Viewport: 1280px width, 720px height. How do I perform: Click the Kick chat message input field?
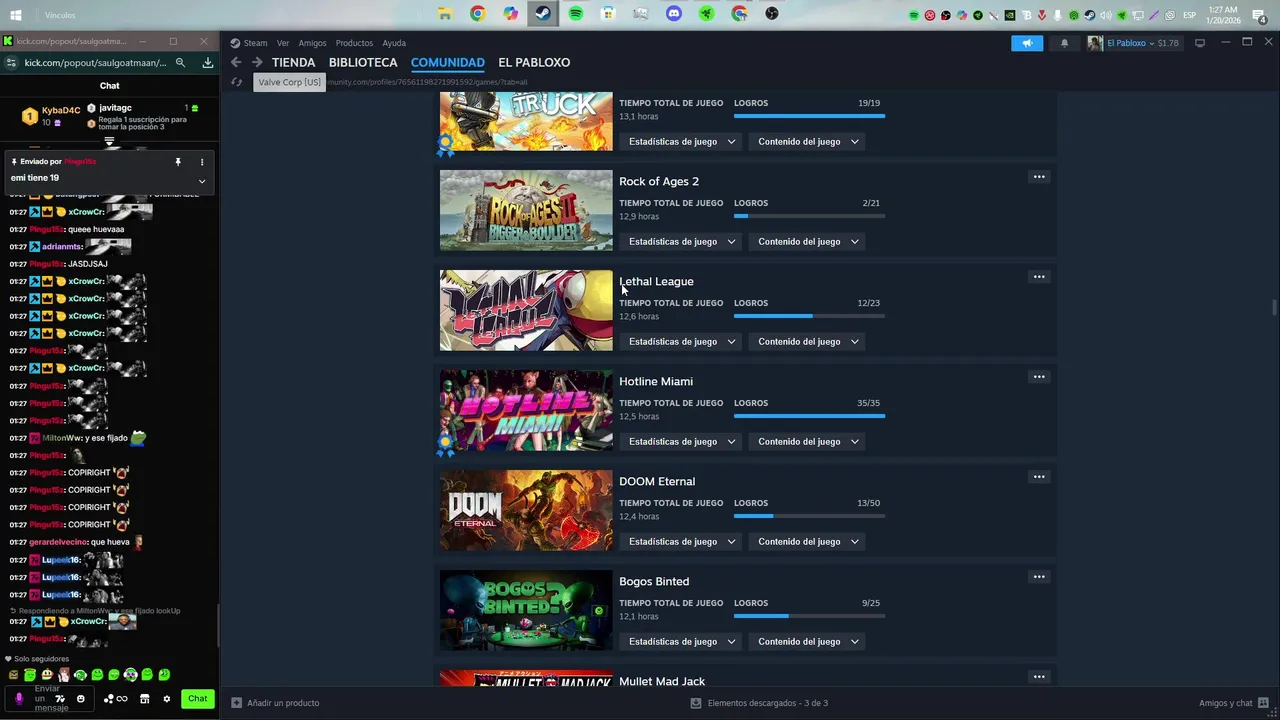coord(50,698)
